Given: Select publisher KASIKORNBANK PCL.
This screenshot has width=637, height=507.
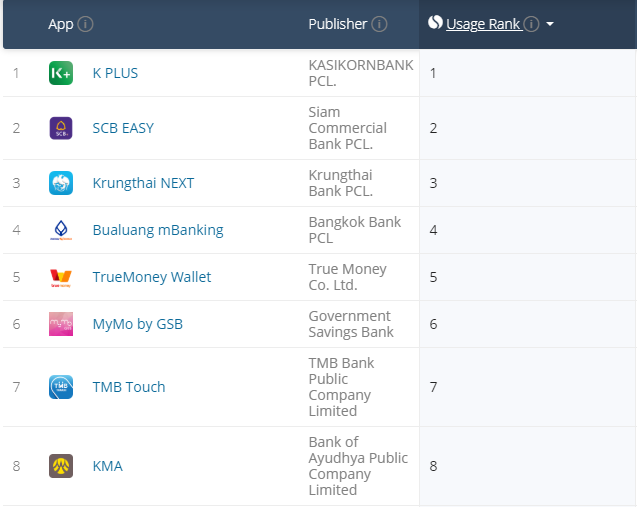Looking at the screenshot, I should coord(361,73).
